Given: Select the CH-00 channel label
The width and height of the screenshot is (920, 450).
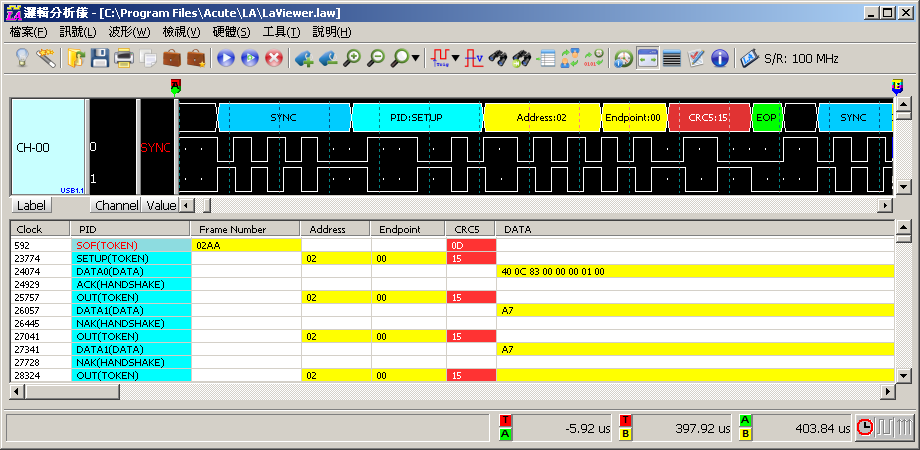Looking at the screenshot, I should click(x=48, y=147).
